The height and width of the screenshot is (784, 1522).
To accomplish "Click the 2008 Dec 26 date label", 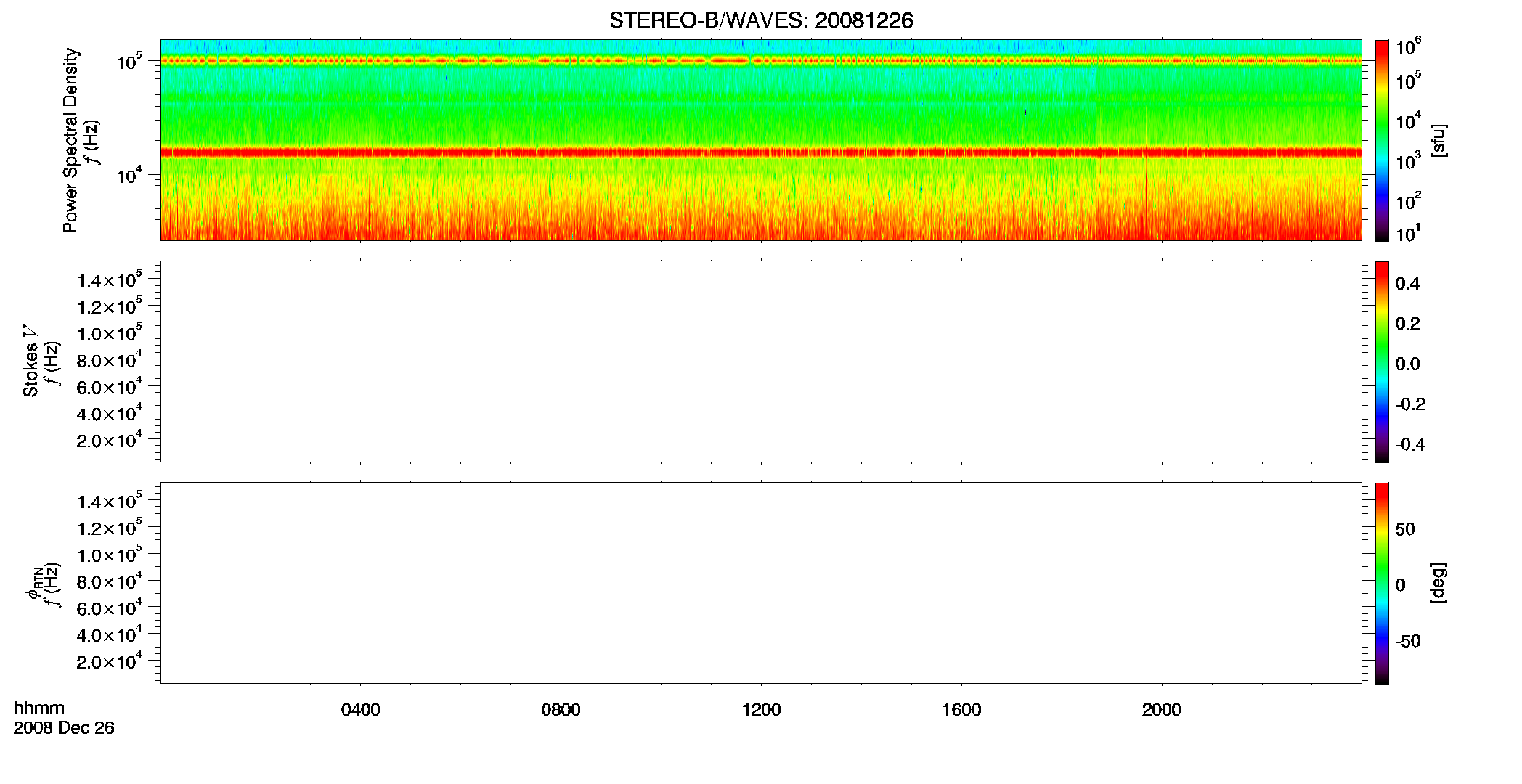I will [64, 728].
